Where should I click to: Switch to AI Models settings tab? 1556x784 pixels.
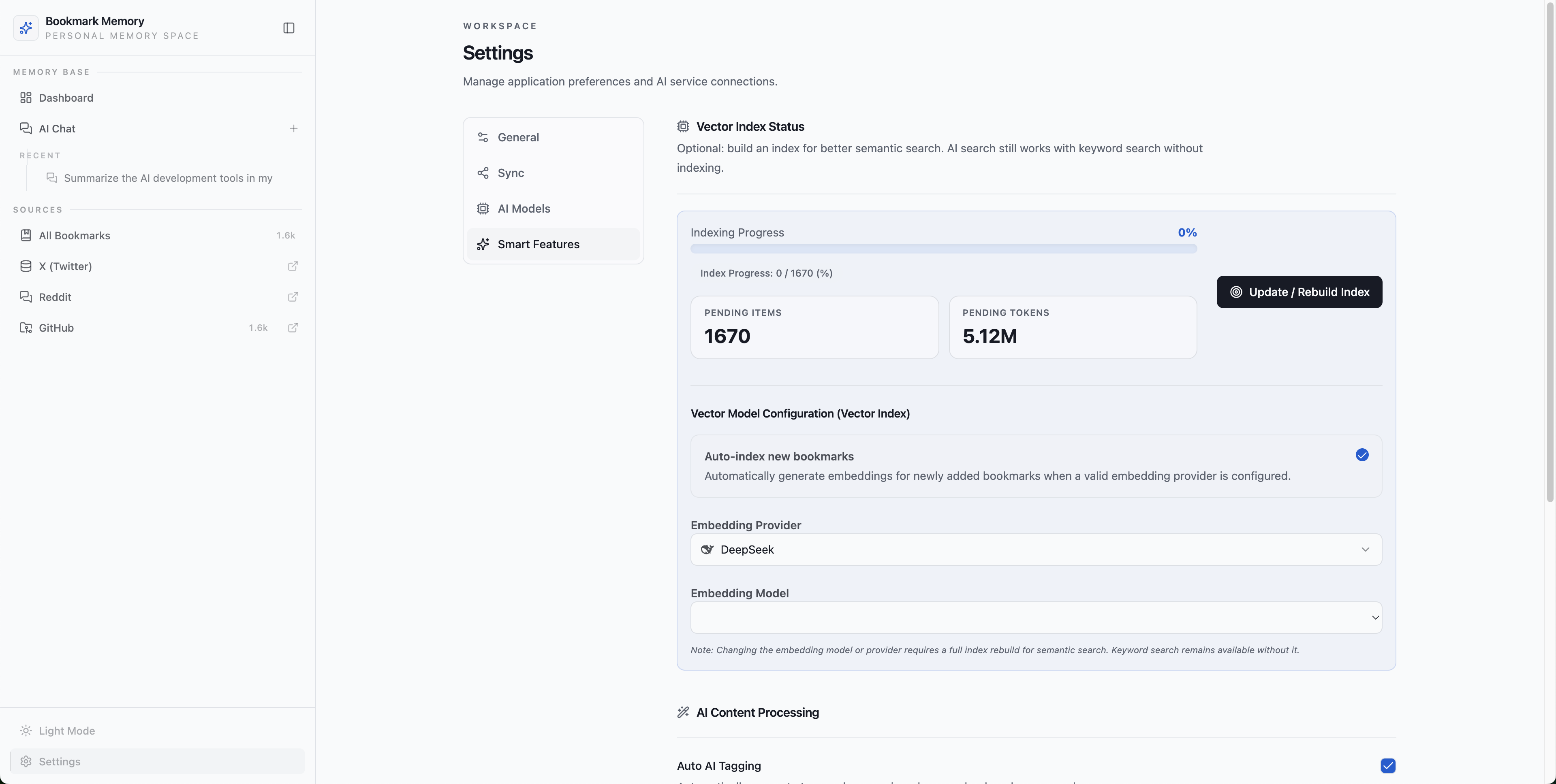(x=524, y=209)
